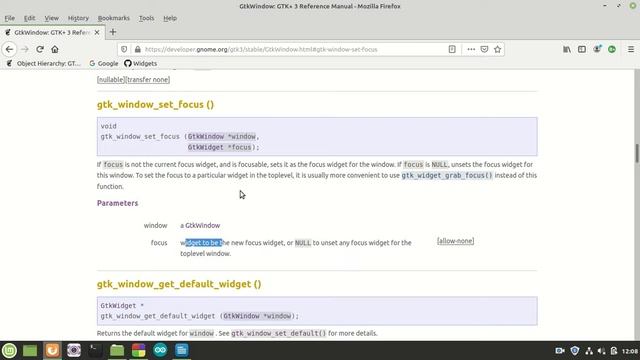
Task: Open GtkWidget *focus type link
Action: click(x=220, y=147)
